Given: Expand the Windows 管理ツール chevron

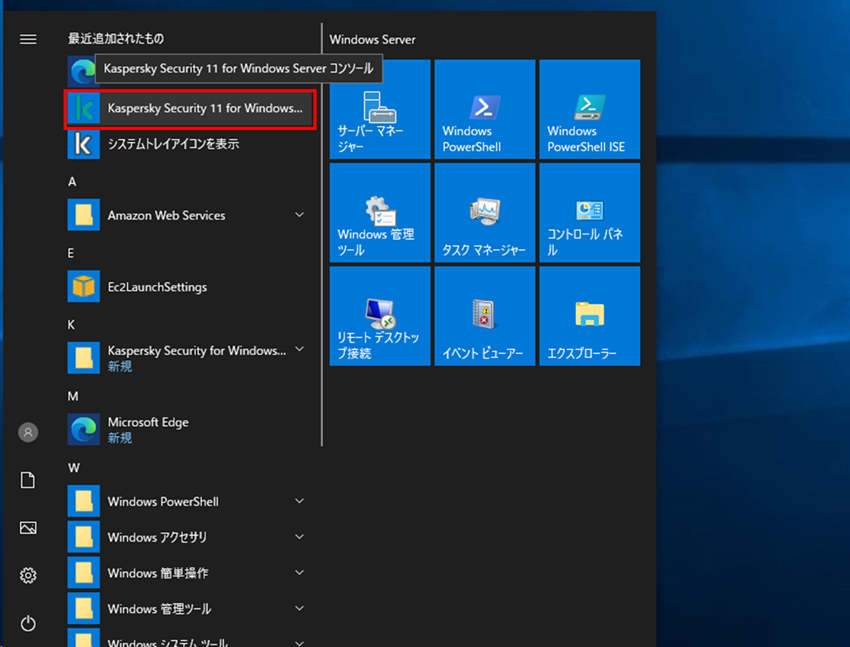Looking at the screenshot, I should (x=299, y=609).
